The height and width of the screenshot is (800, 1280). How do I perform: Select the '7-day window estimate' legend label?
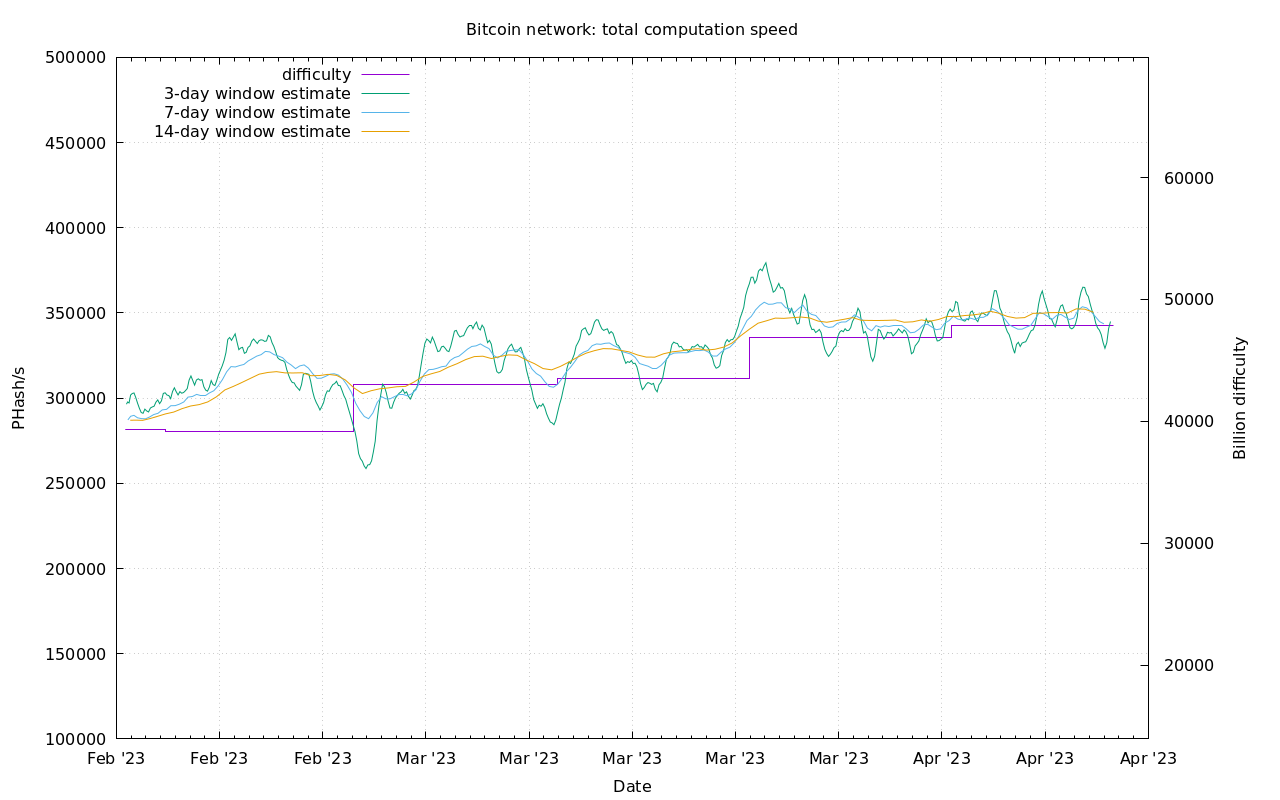257,113
